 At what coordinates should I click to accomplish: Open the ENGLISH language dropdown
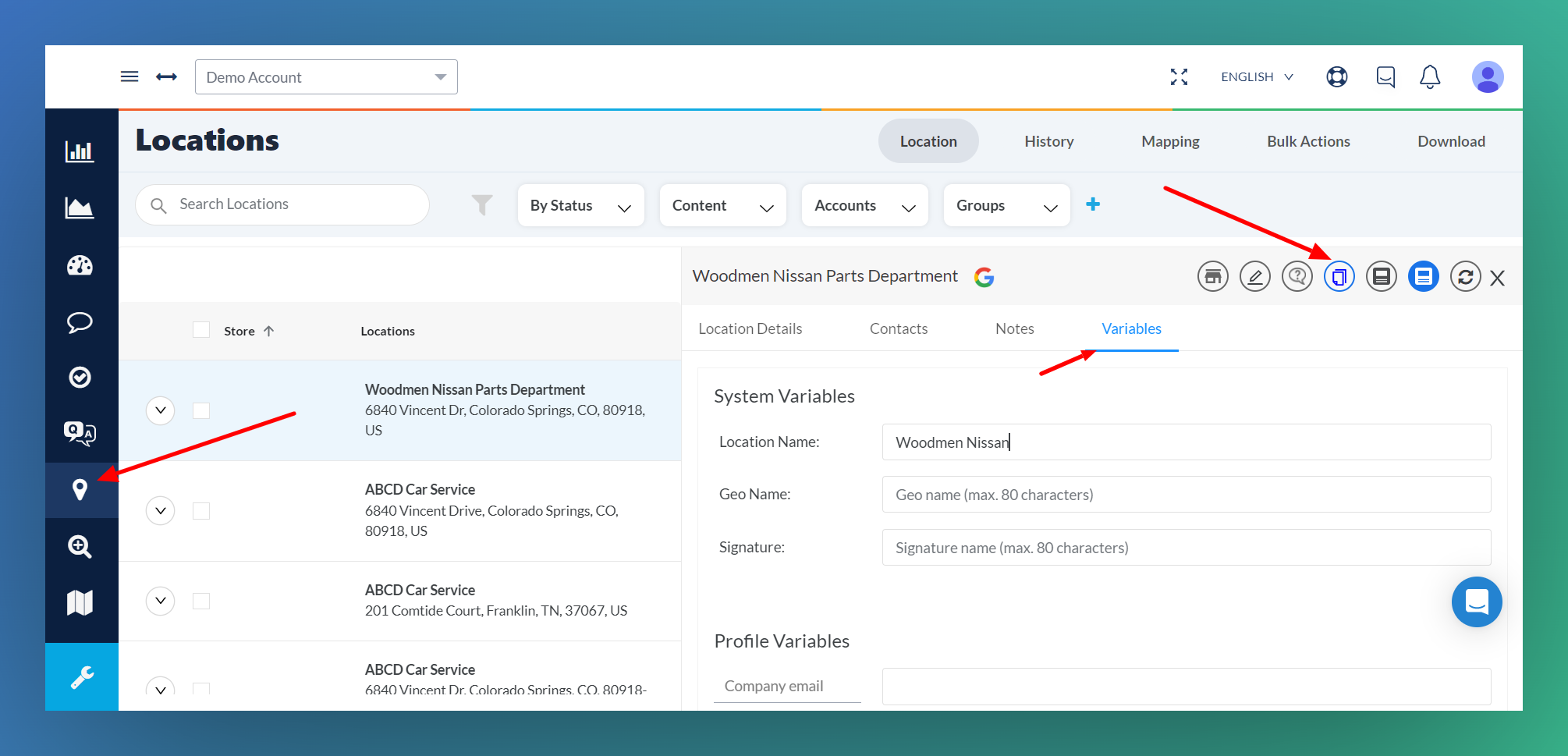(x=1257, y=76)
